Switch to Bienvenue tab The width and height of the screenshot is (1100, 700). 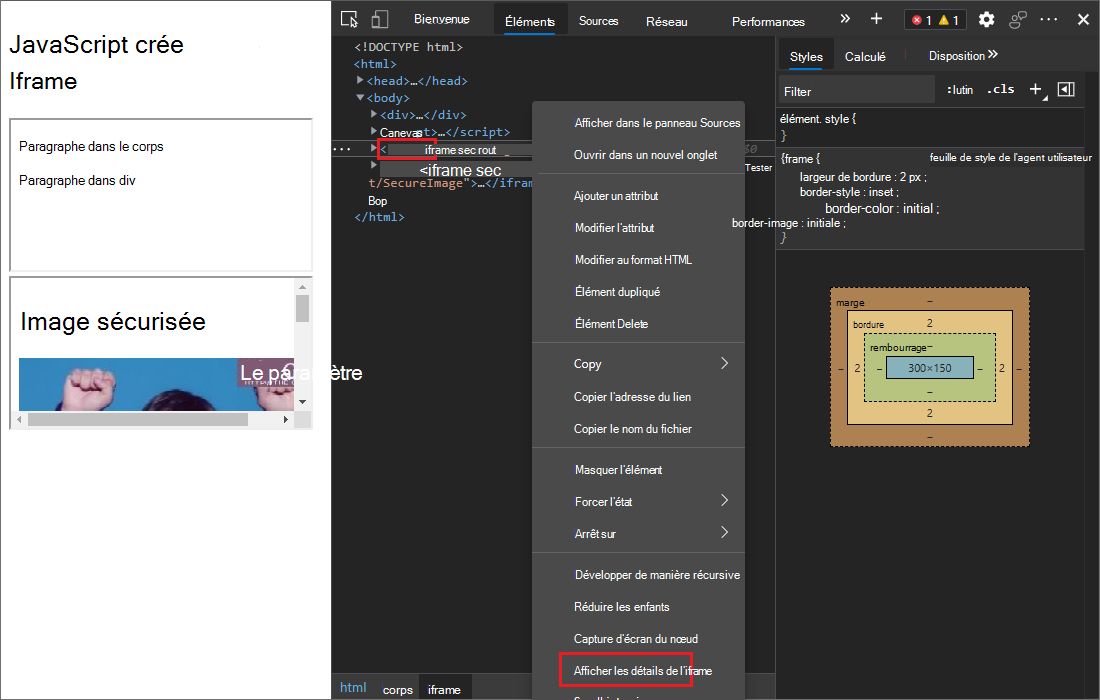(x=442, y=19)
